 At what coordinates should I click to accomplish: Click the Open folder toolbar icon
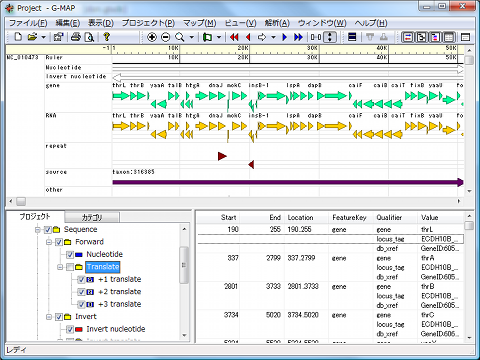pyautogui.click(x=32, y=37)
